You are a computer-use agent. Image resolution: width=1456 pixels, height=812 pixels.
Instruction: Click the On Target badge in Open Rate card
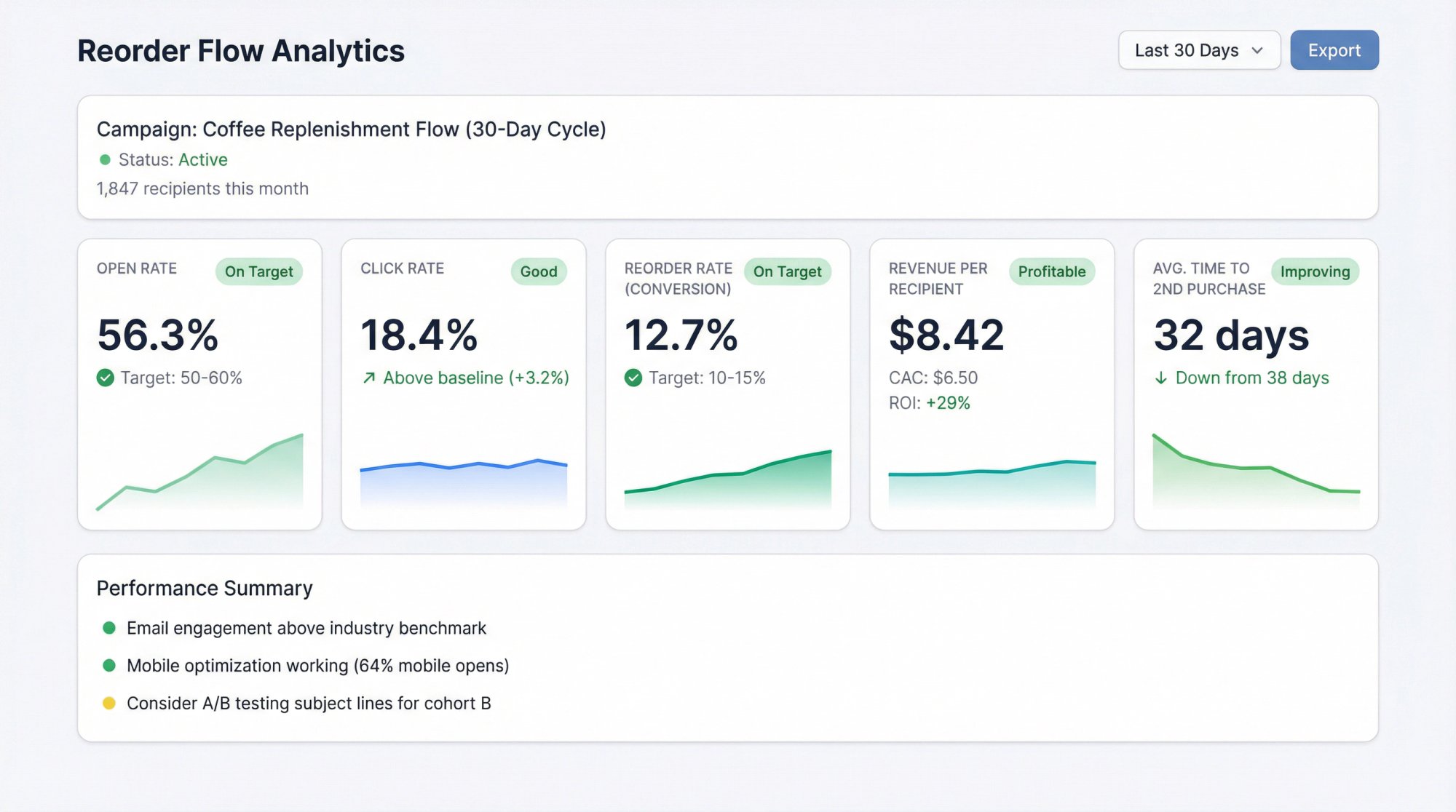[x=259, y=271]
